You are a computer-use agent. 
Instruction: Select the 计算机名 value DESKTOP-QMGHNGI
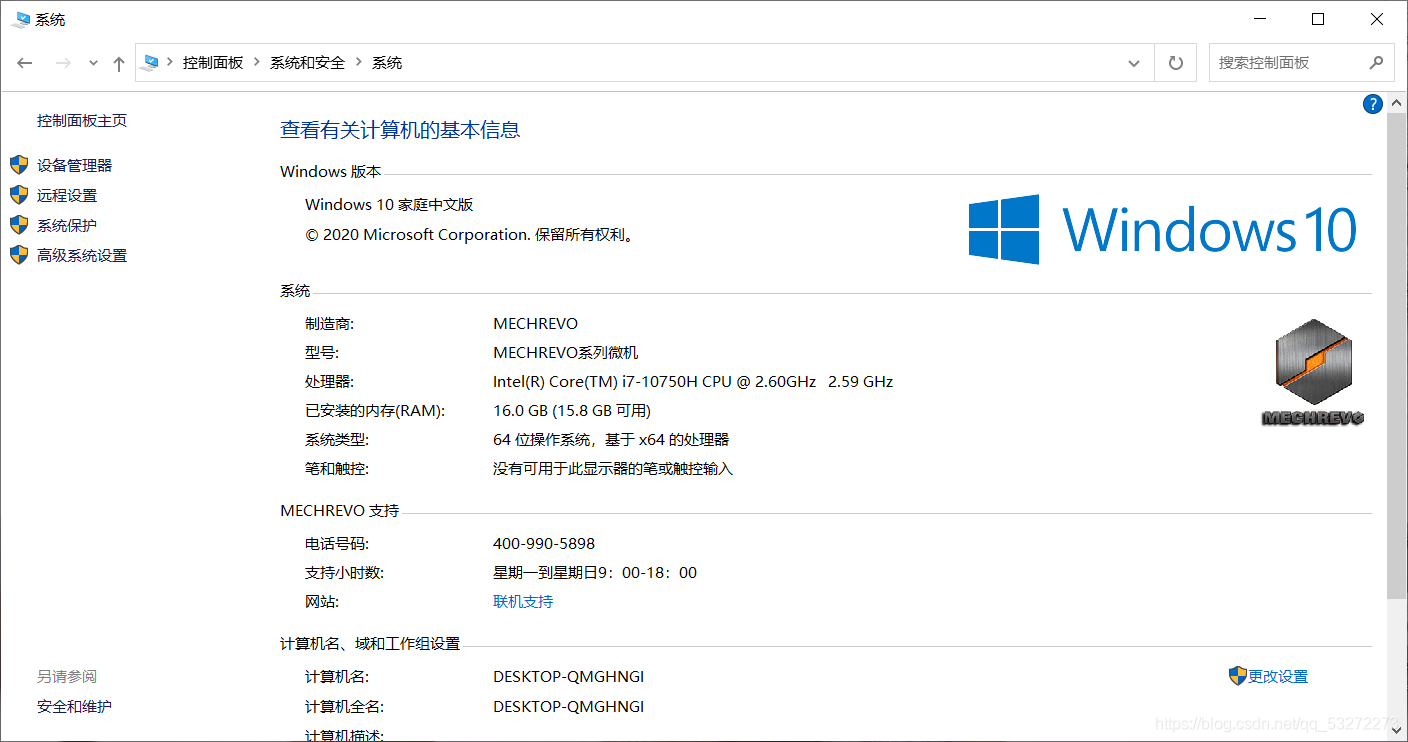point(569,677)
